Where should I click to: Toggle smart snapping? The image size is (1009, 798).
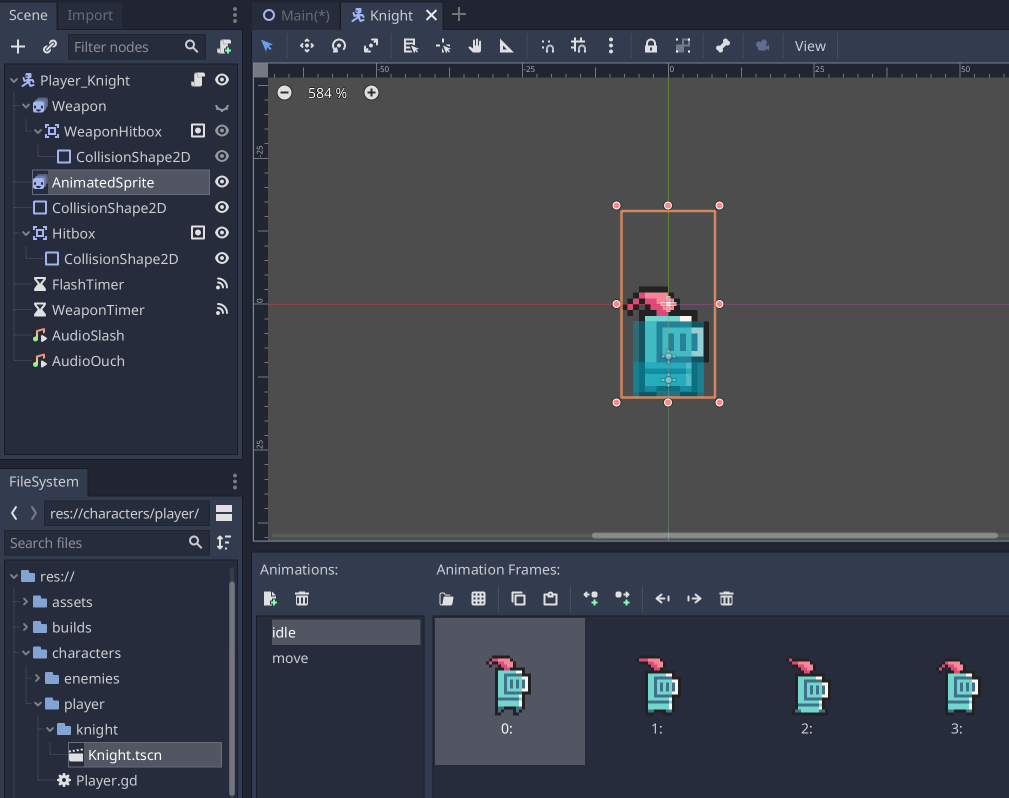point(547,46)
